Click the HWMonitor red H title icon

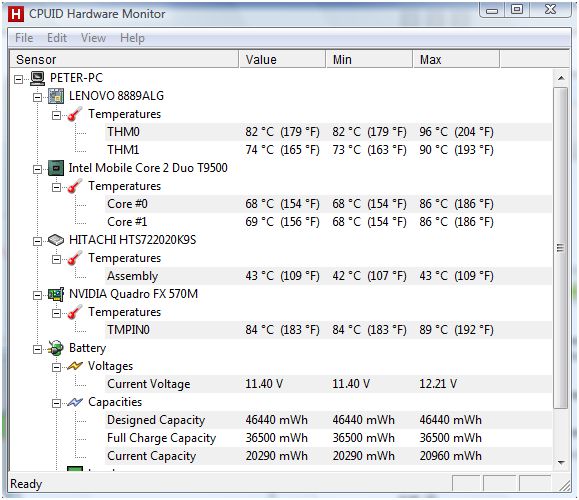(16, 14)
